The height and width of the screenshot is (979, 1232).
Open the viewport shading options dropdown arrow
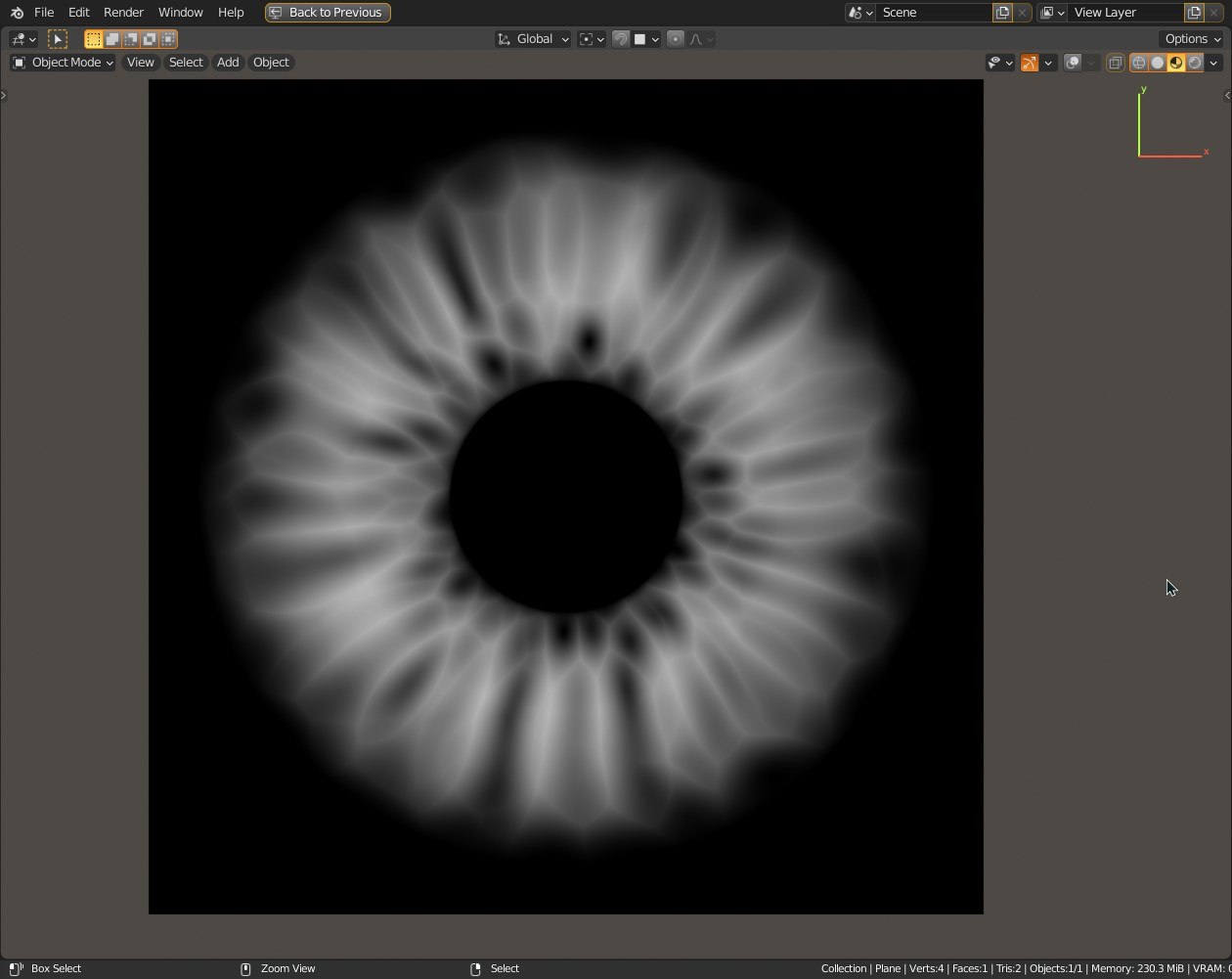click(x=1213, y=63)
